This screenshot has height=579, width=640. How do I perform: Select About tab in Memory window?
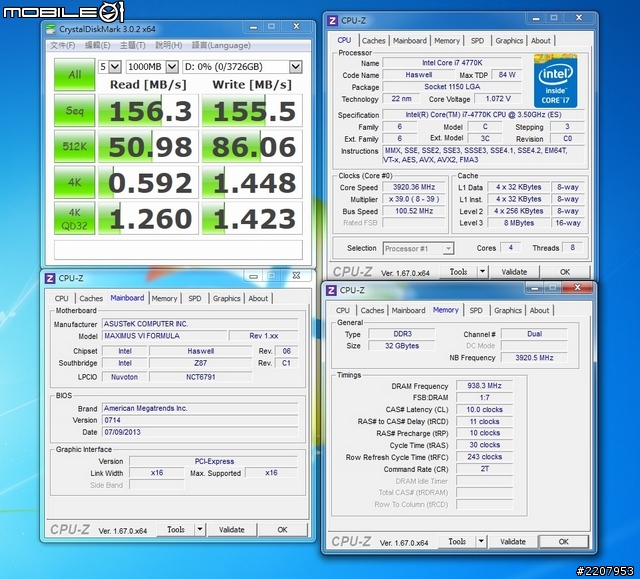[540, 311]
